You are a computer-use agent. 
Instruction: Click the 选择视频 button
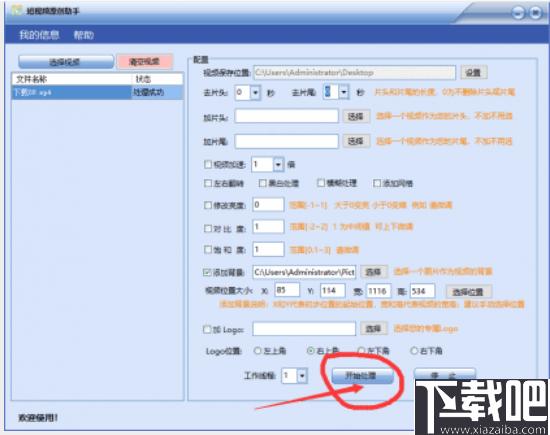(x=66, y=62)
